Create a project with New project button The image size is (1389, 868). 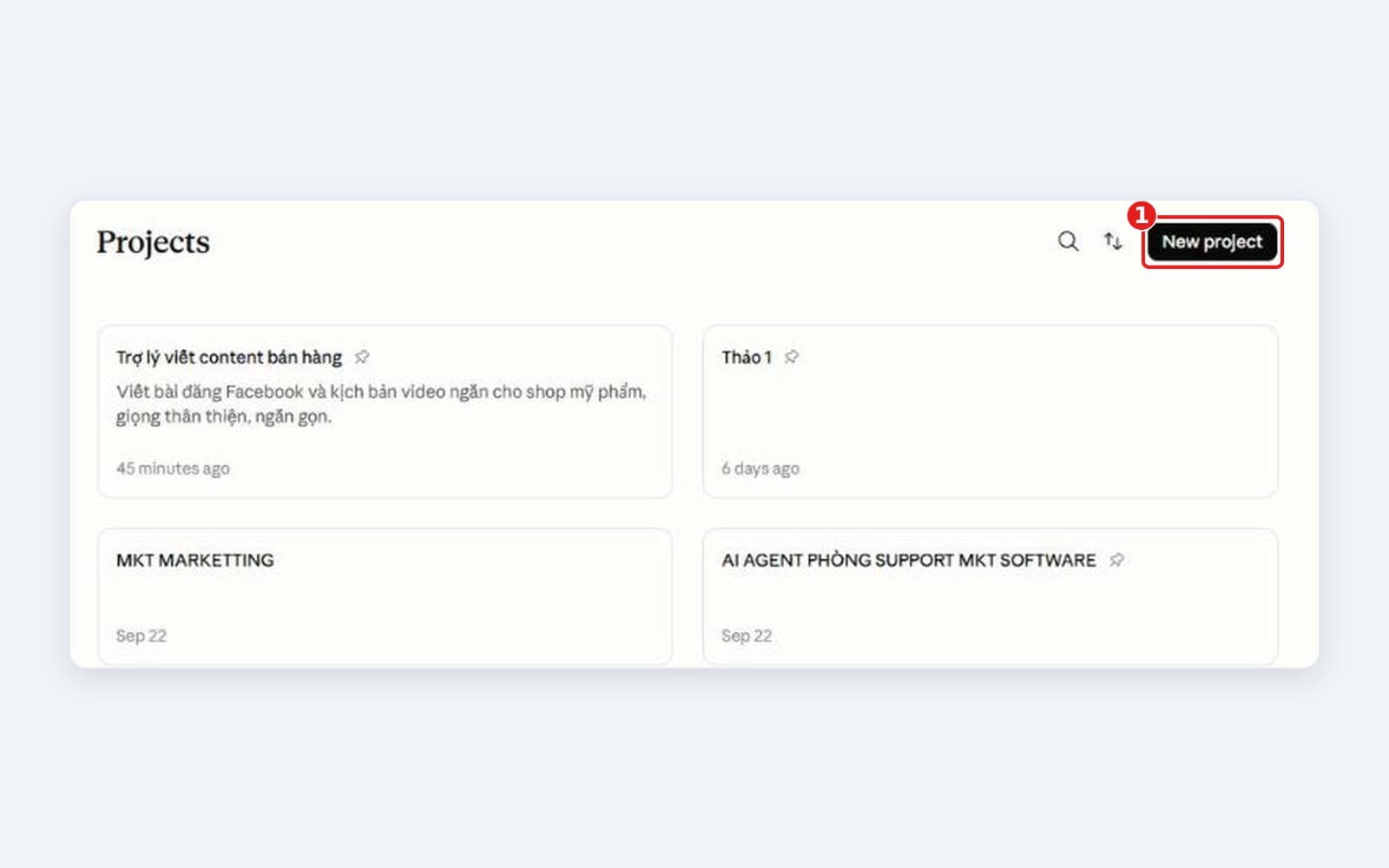pos(1212,242)
